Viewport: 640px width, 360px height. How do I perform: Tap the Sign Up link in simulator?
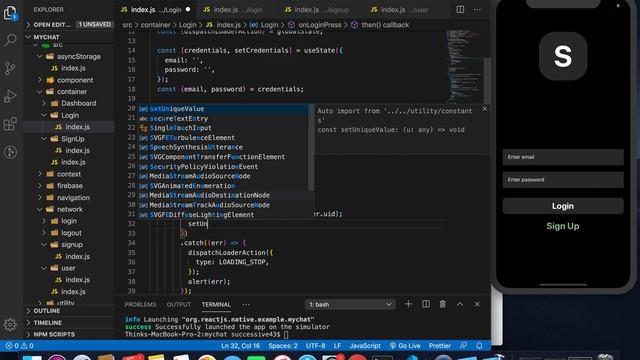563,226
